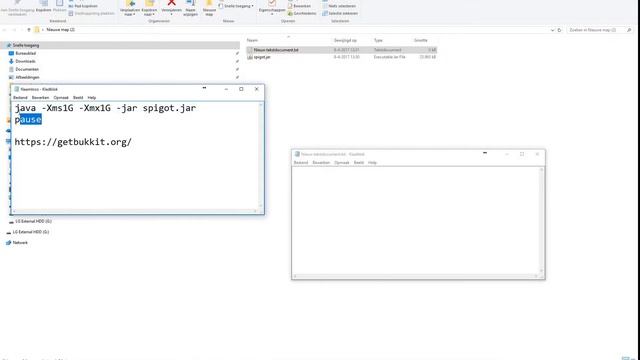
Task: Open Bestand menu in Nieuw tekstdocument Kladblok window
Action: [301, 163]
